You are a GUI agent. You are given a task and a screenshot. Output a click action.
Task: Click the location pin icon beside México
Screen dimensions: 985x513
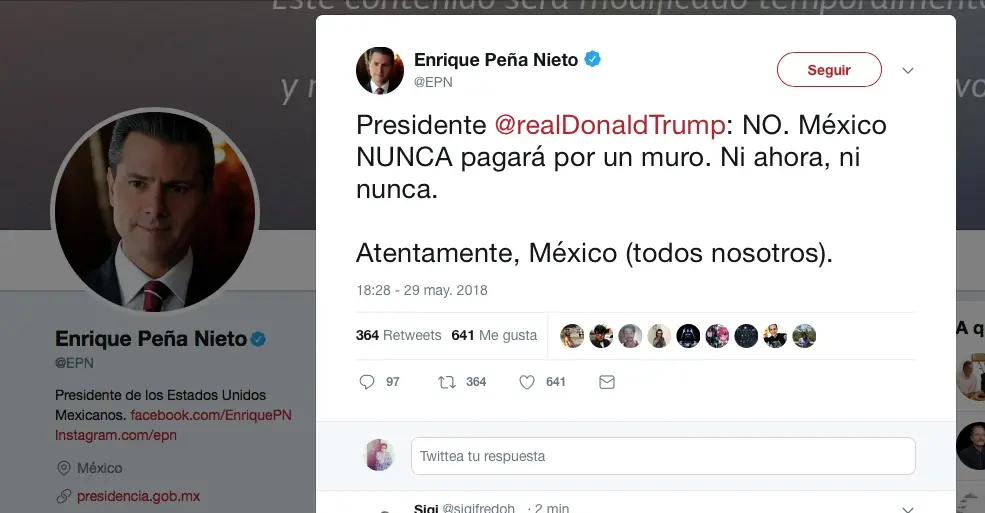coord(64,468)
